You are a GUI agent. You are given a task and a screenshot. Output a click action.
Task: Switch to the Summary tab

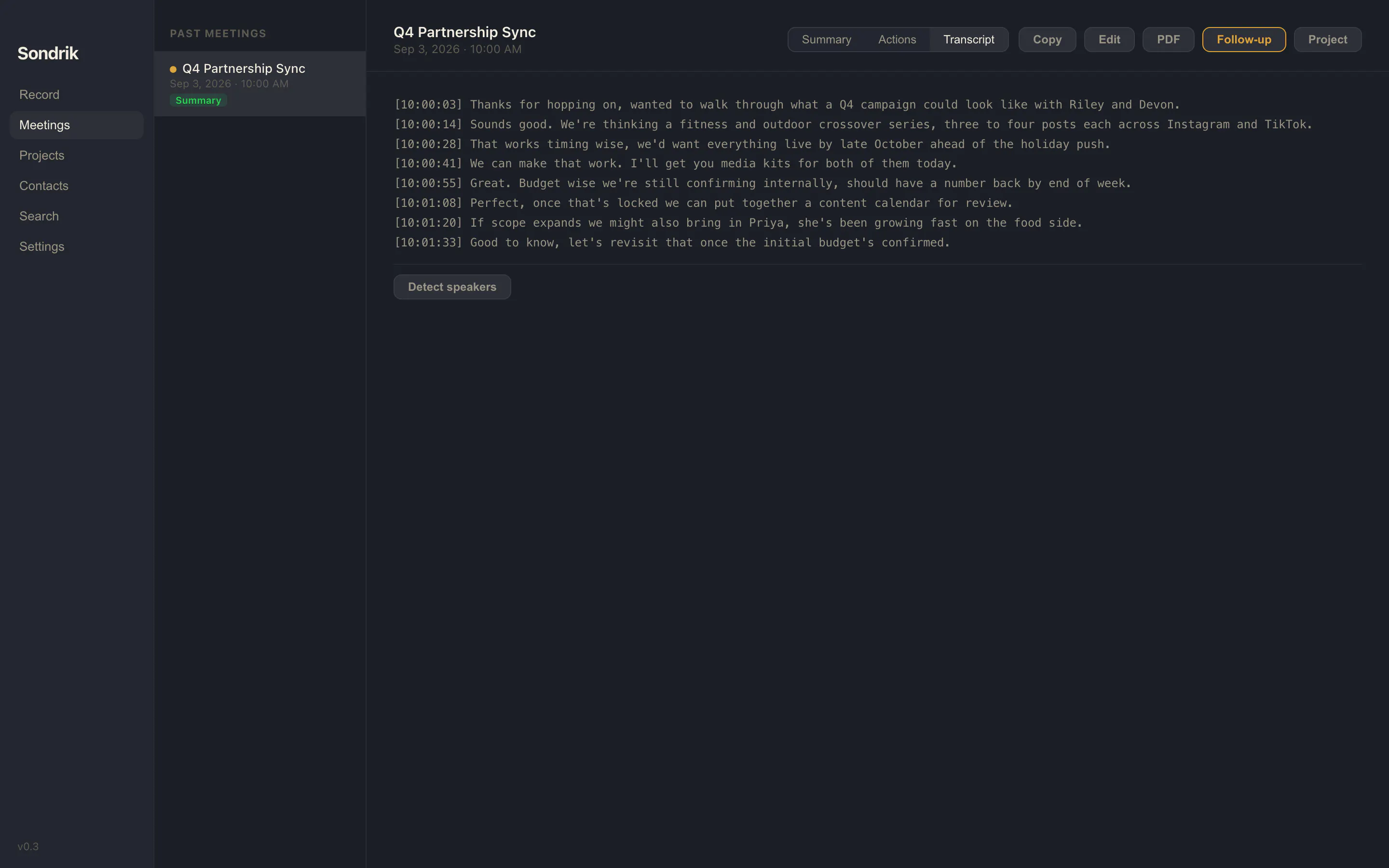[x=826, y=40]
